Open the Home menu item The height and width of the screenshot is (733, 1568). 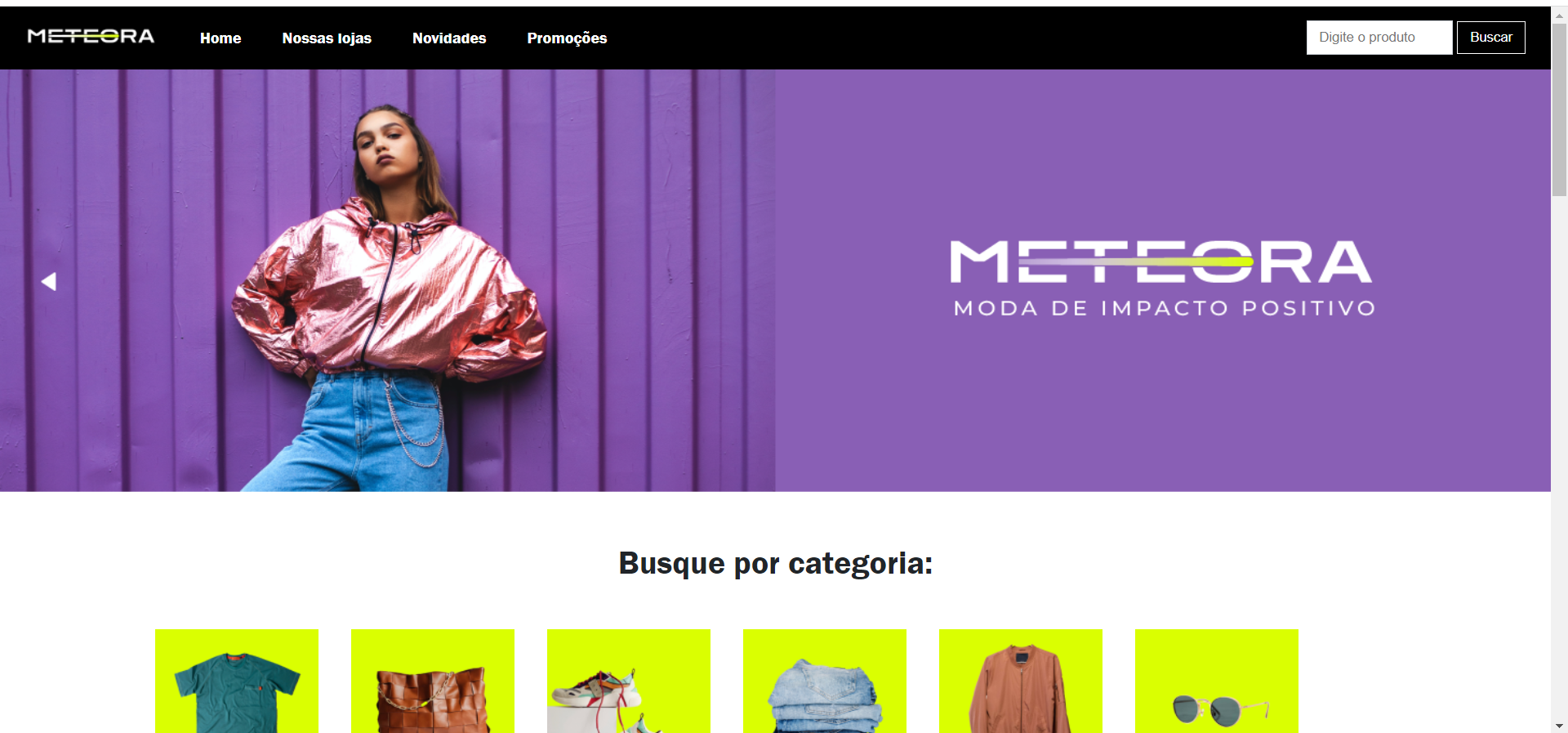click(220, 38)
